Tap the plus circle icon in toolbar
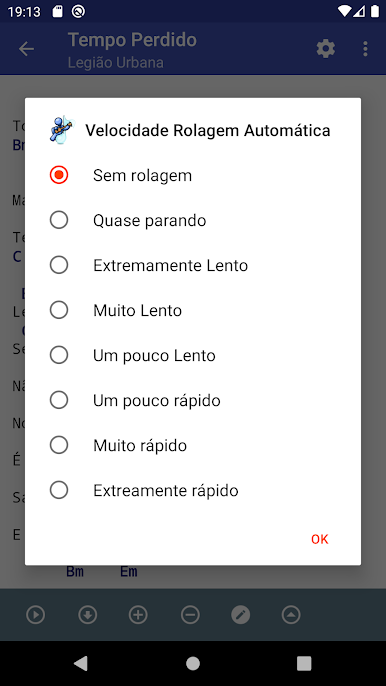Viewport: 386px width, 686px height. pyautogui.click(x=138, y=615)
